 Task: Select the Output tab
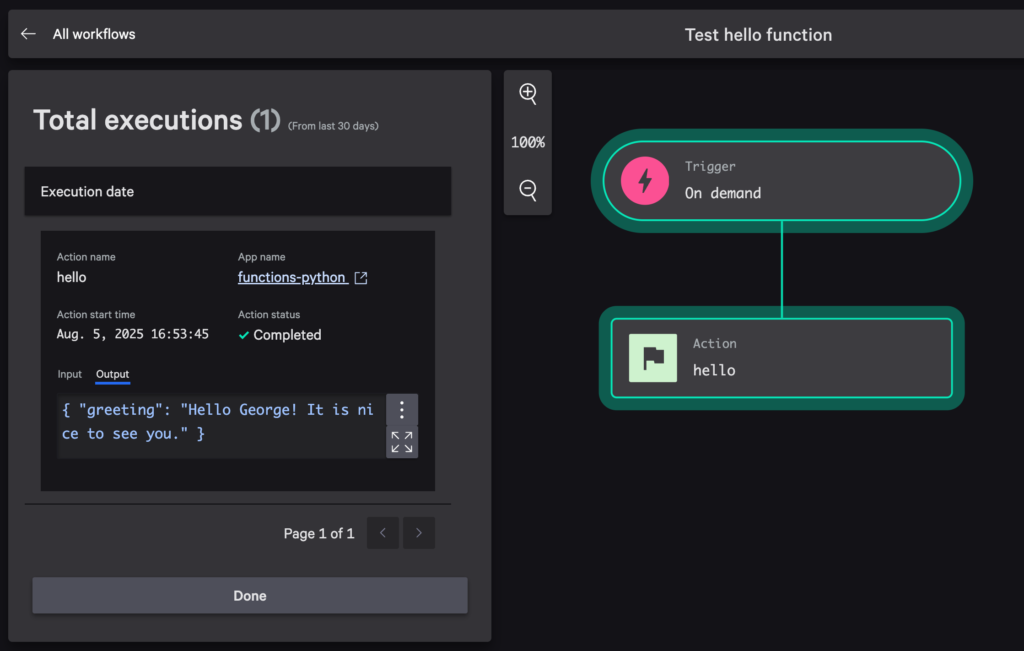[x=112, y=374]
